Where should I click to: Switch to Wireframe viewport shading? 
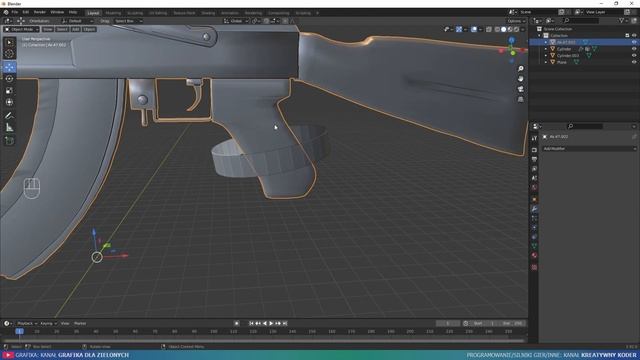pos(497,29)
